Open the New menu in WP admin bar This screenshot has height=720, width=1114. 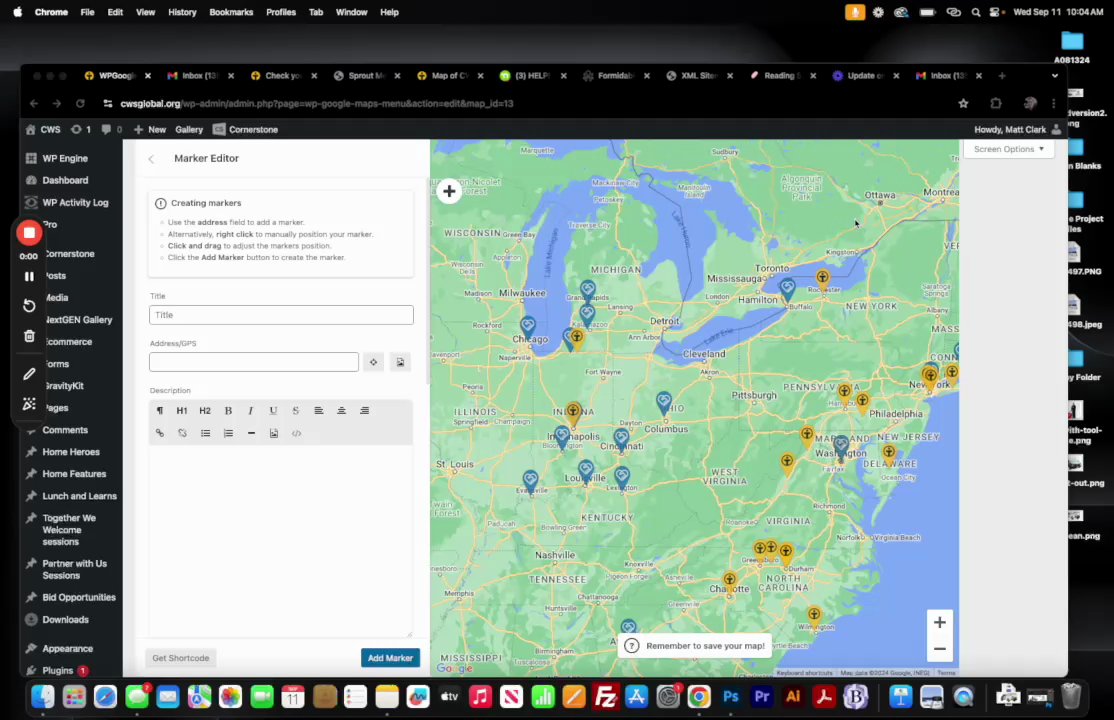(x=150, y=130)
